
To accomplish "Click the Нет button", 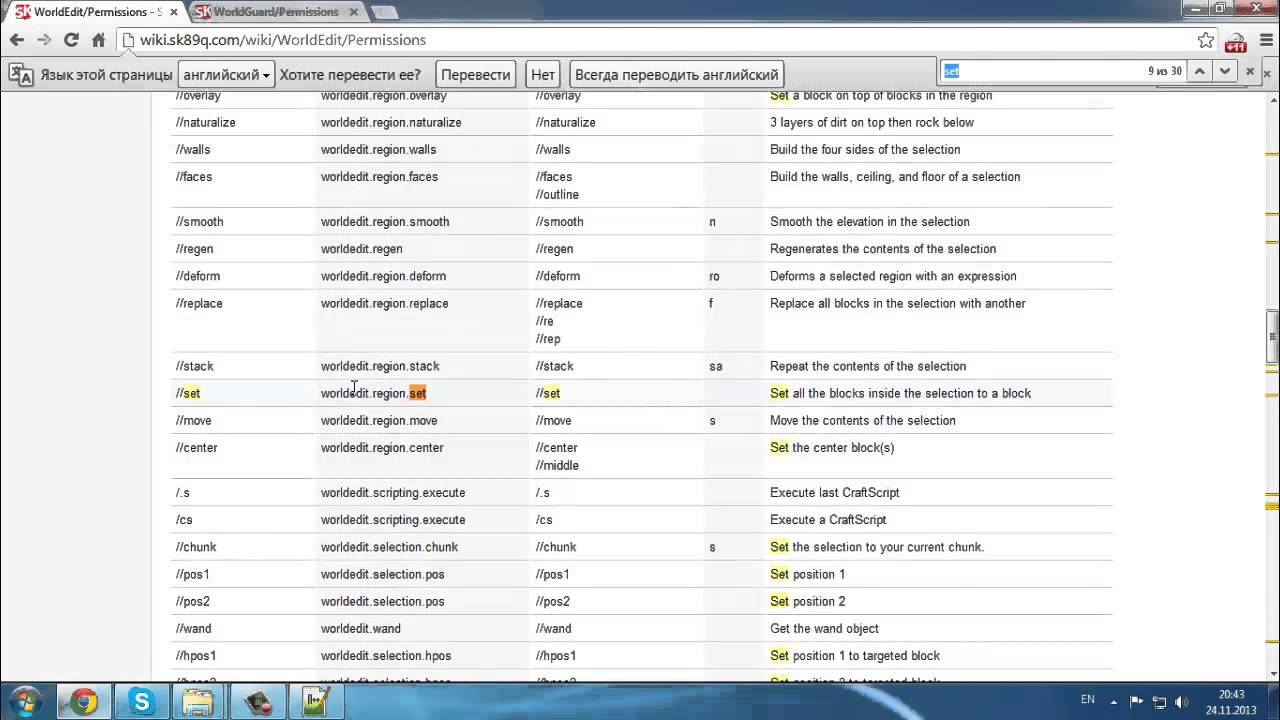I will pyautogui.click(x=543, y=75).
